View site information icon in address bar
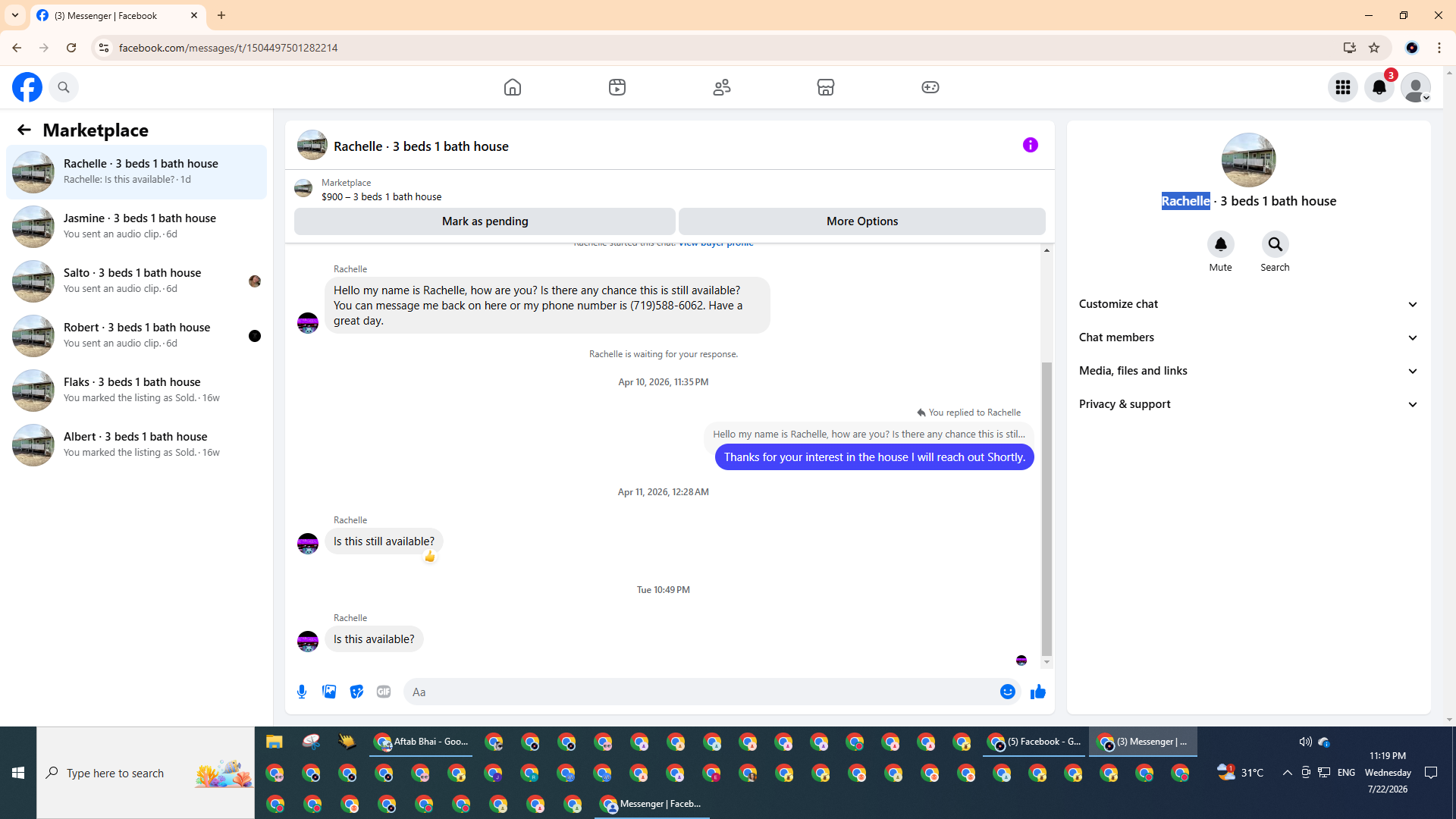This screenshot has height=819, width=1456. [104, 48]
